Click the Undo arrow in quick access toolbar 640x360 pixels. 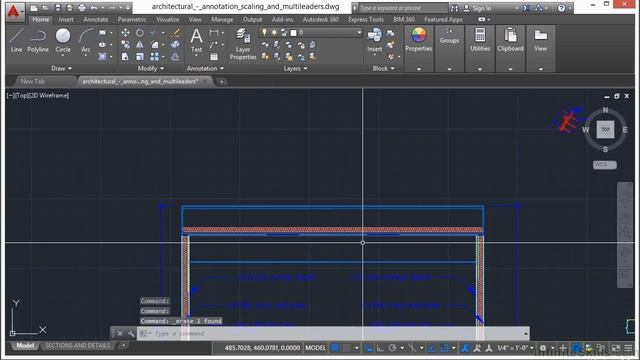(94, 8)
